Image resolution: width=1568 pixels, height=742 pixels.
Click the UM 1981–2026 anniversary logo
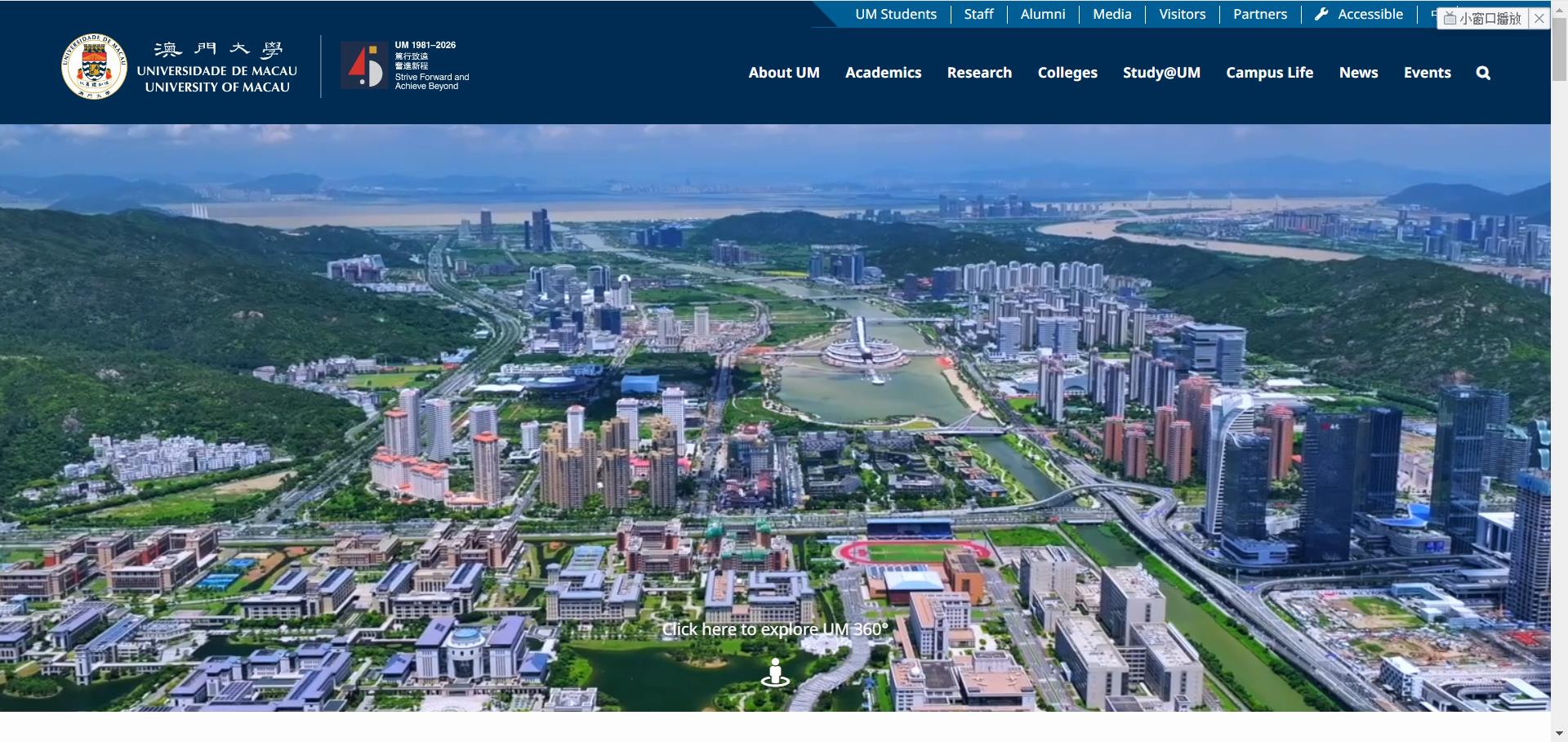[x=363, y=65]
